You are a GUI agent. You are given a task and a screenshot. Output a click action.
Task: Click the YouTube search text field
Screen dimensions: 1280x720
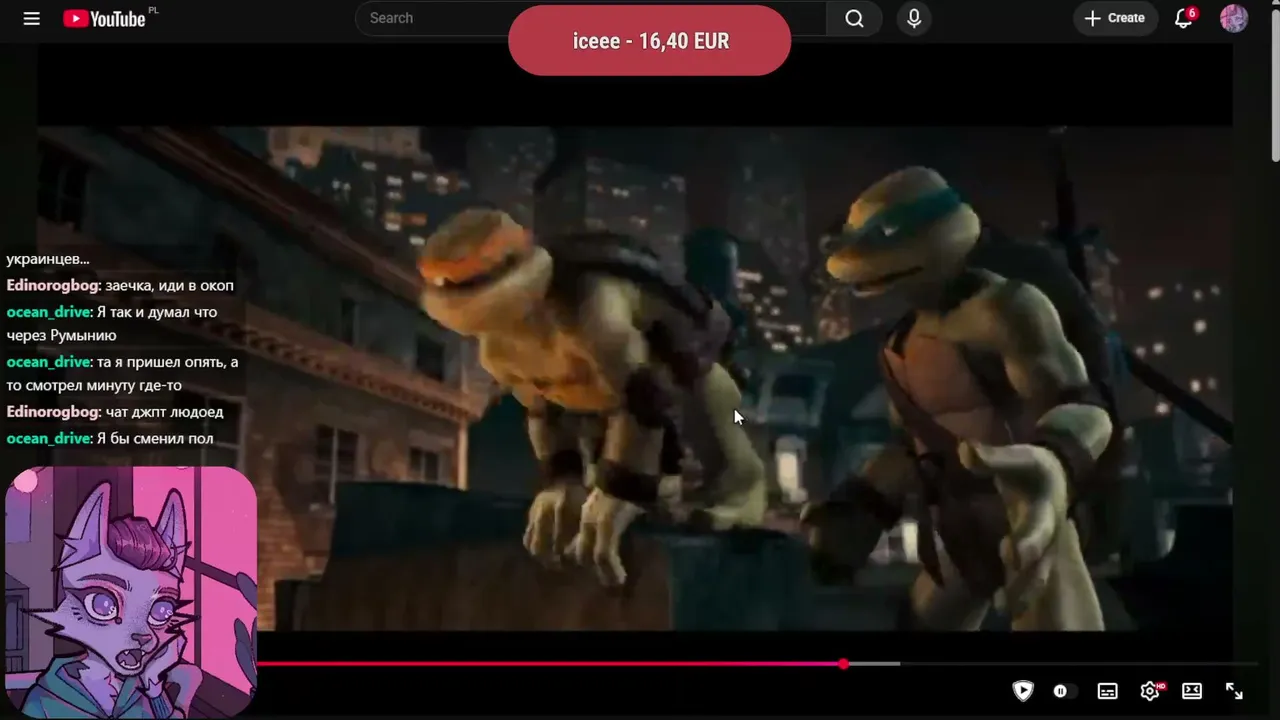tap(591, 18)
